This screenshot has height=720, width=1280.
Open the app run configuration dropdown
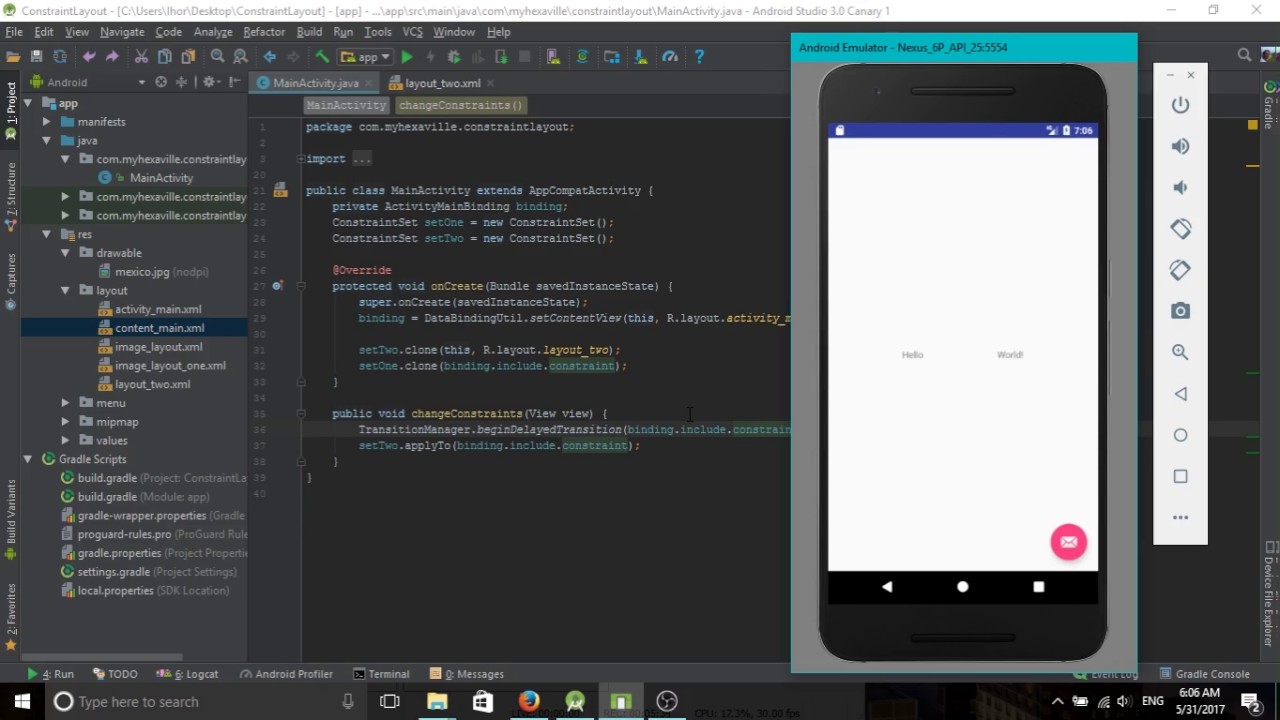point(365,57)
